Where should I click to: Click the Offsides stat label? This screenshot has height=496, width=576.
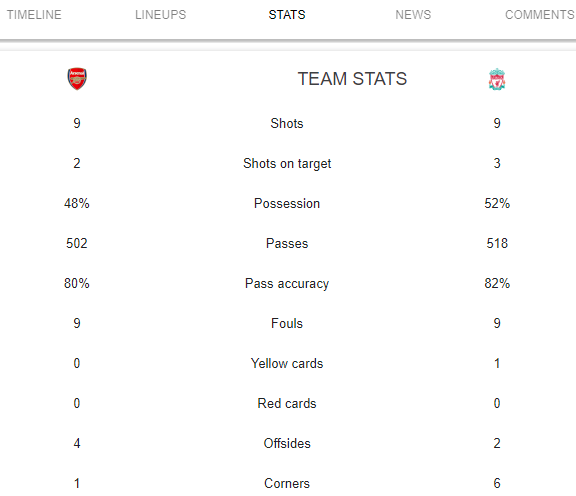(287, 443)
